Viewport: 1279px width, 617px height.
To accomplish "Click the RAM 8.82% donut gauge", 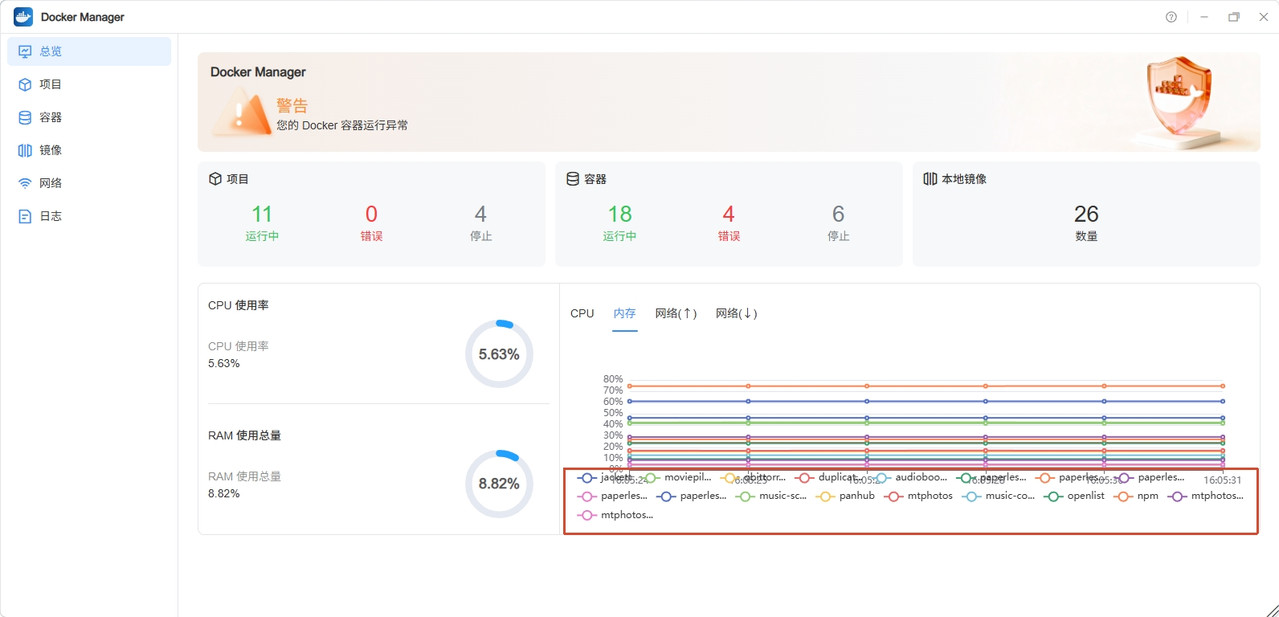I will click(499, 484).
